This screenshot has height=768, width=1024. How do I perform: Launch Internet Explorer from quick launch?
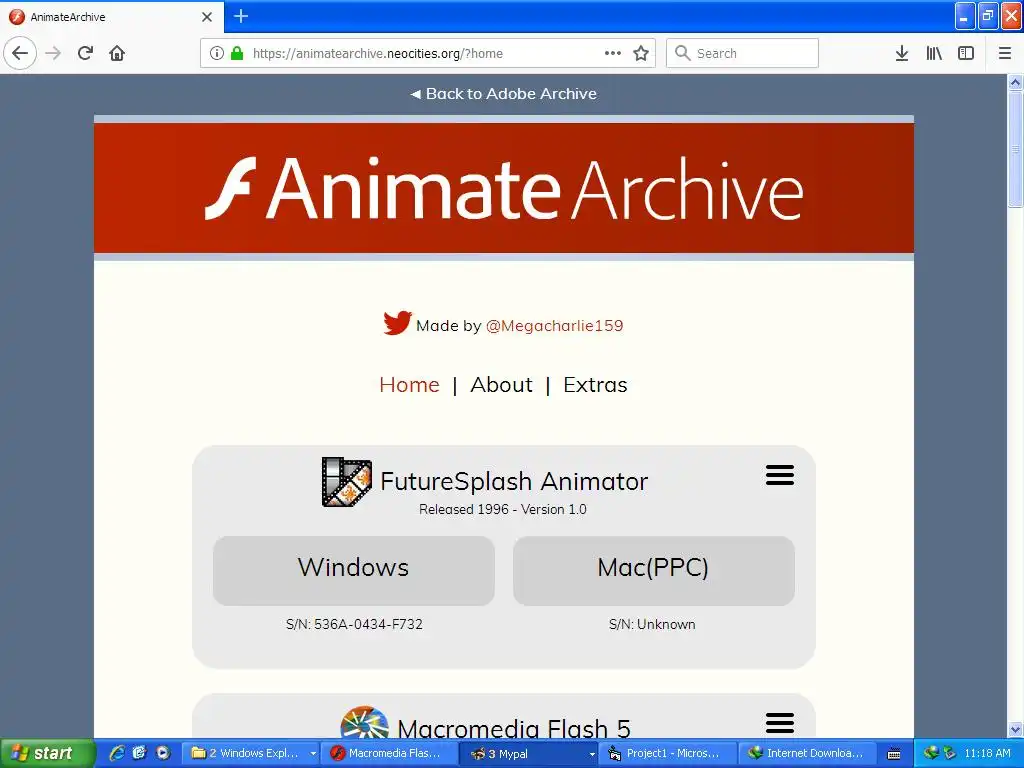tap(118, 753)
